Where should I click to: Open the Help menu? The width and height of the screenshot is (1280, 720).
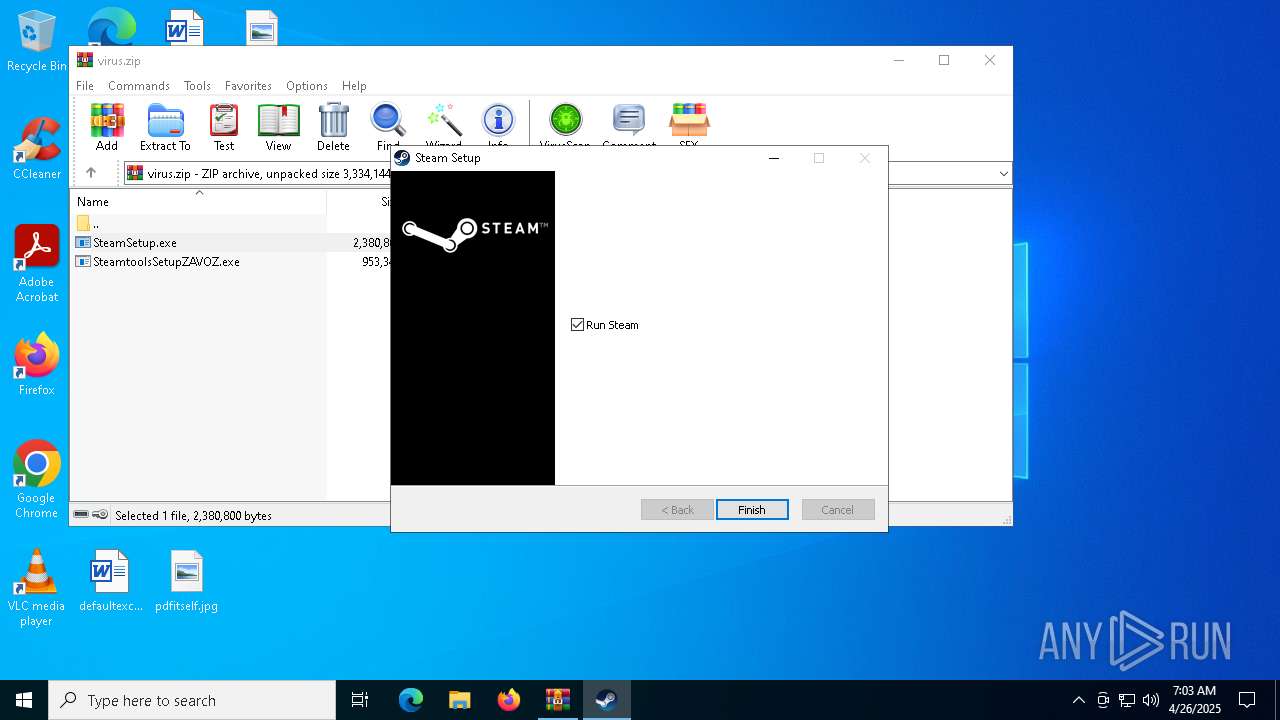[x=354, y=86]
